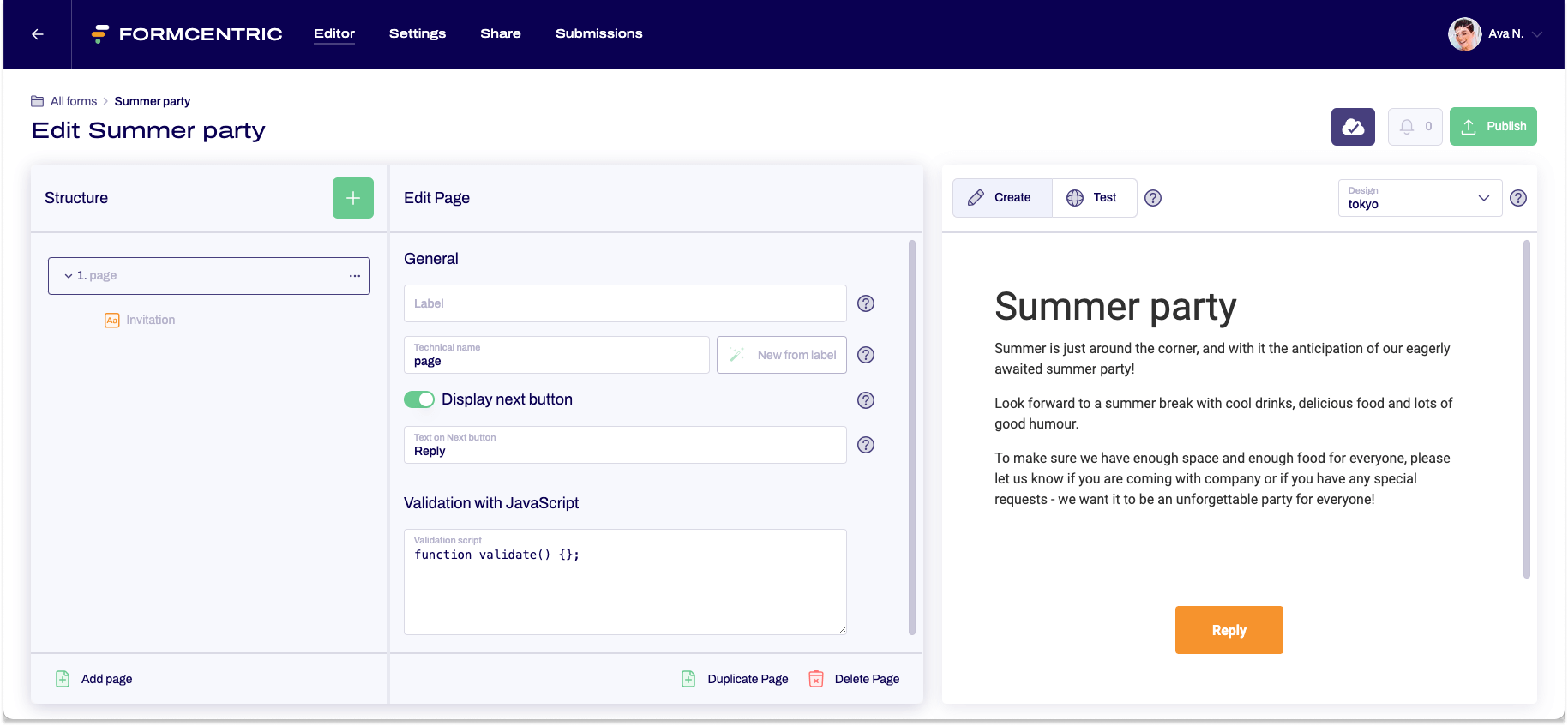
Task: Click into the Label input field
Action: point(625,303)
